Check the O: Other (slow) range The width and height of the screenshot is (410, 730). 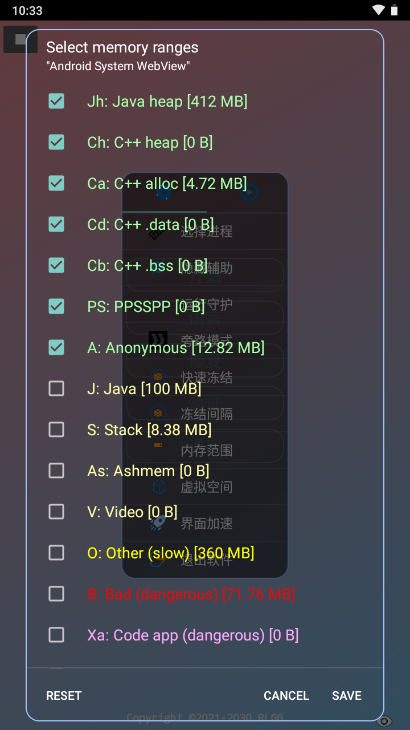56,553
